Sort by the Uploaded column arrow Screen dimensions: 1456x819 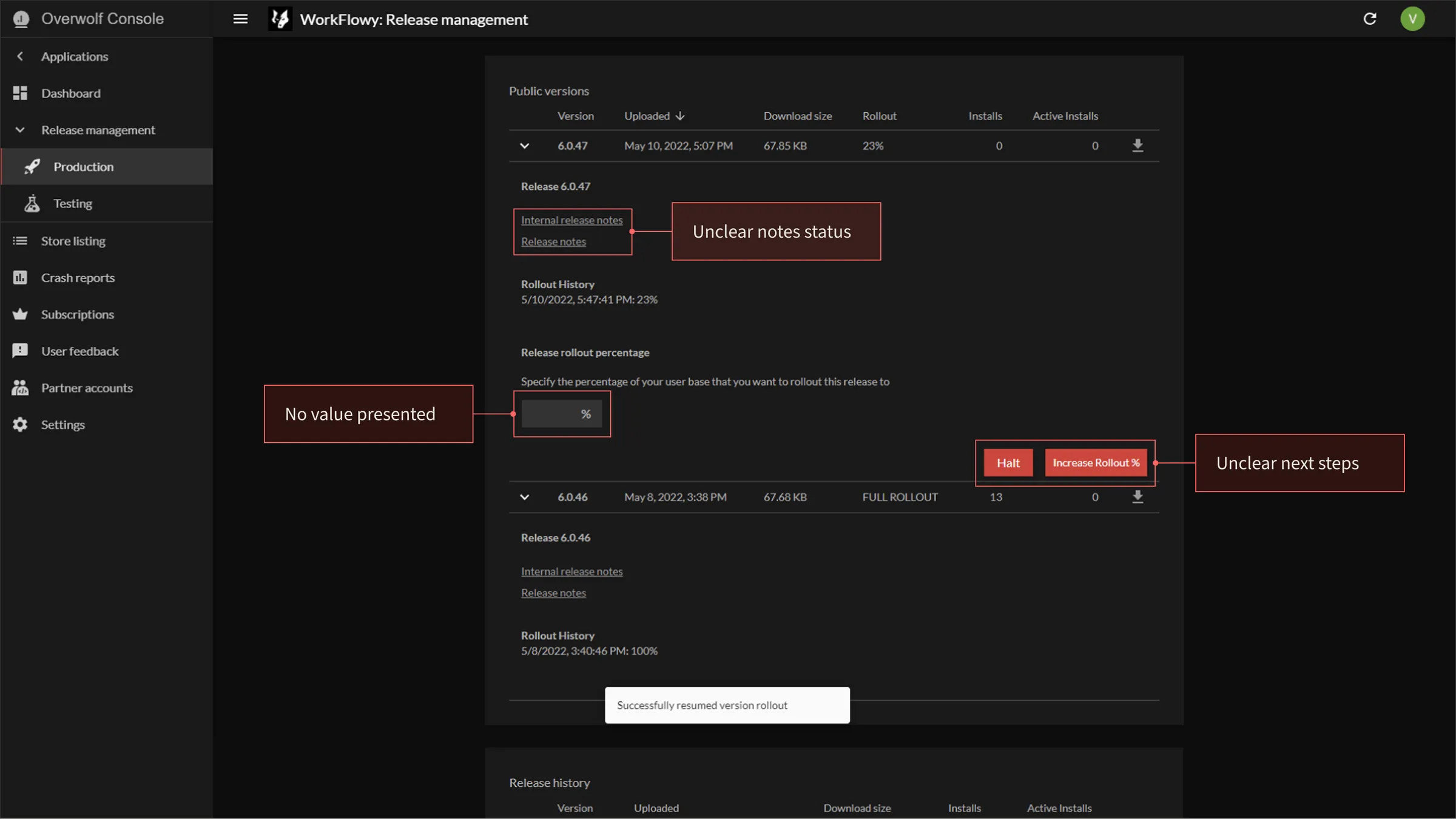coord(680,116)
